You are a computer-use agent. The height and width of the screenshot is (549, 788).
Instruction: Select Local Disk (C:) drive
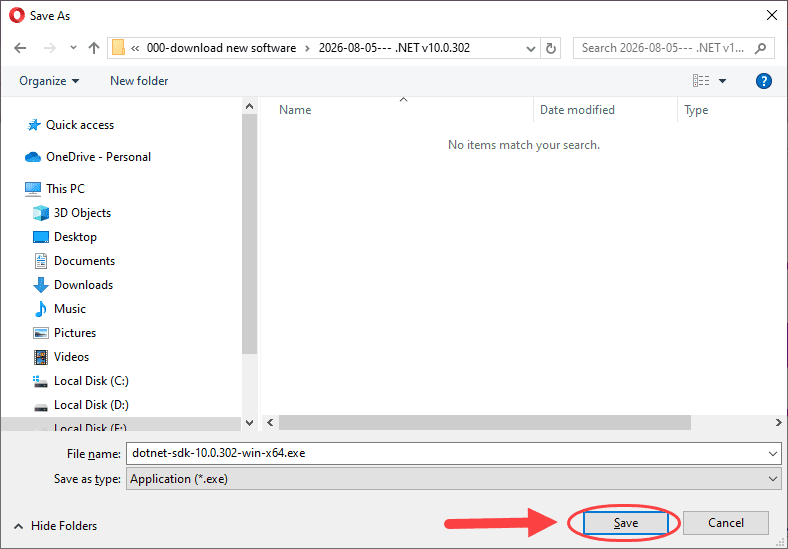(91, 381)
